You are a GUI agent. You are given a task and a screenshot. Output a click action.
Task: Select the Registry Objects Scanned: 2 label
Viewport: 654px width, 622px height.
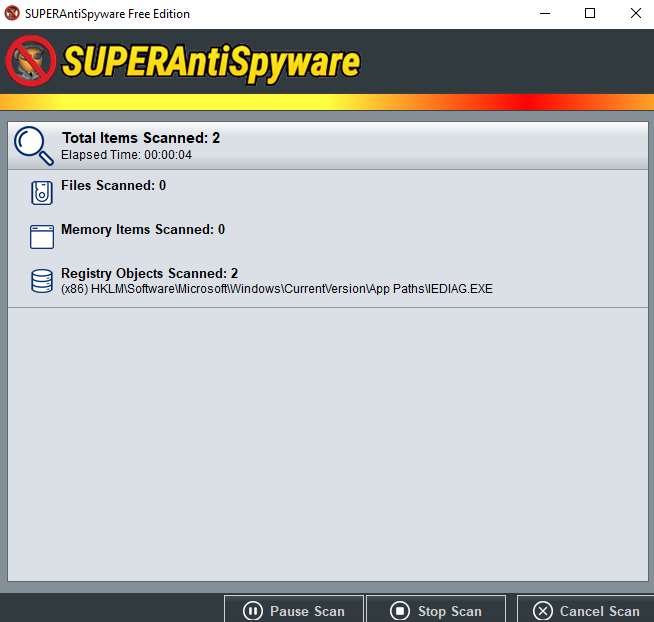[149, 273]
